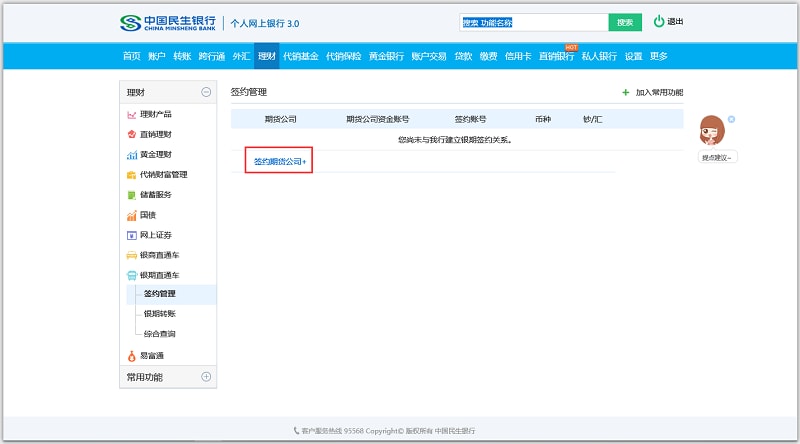This screenshot has width=800, height=444.
Task: Click the 易富通 money bag icon
Action: tap(131, 356)
